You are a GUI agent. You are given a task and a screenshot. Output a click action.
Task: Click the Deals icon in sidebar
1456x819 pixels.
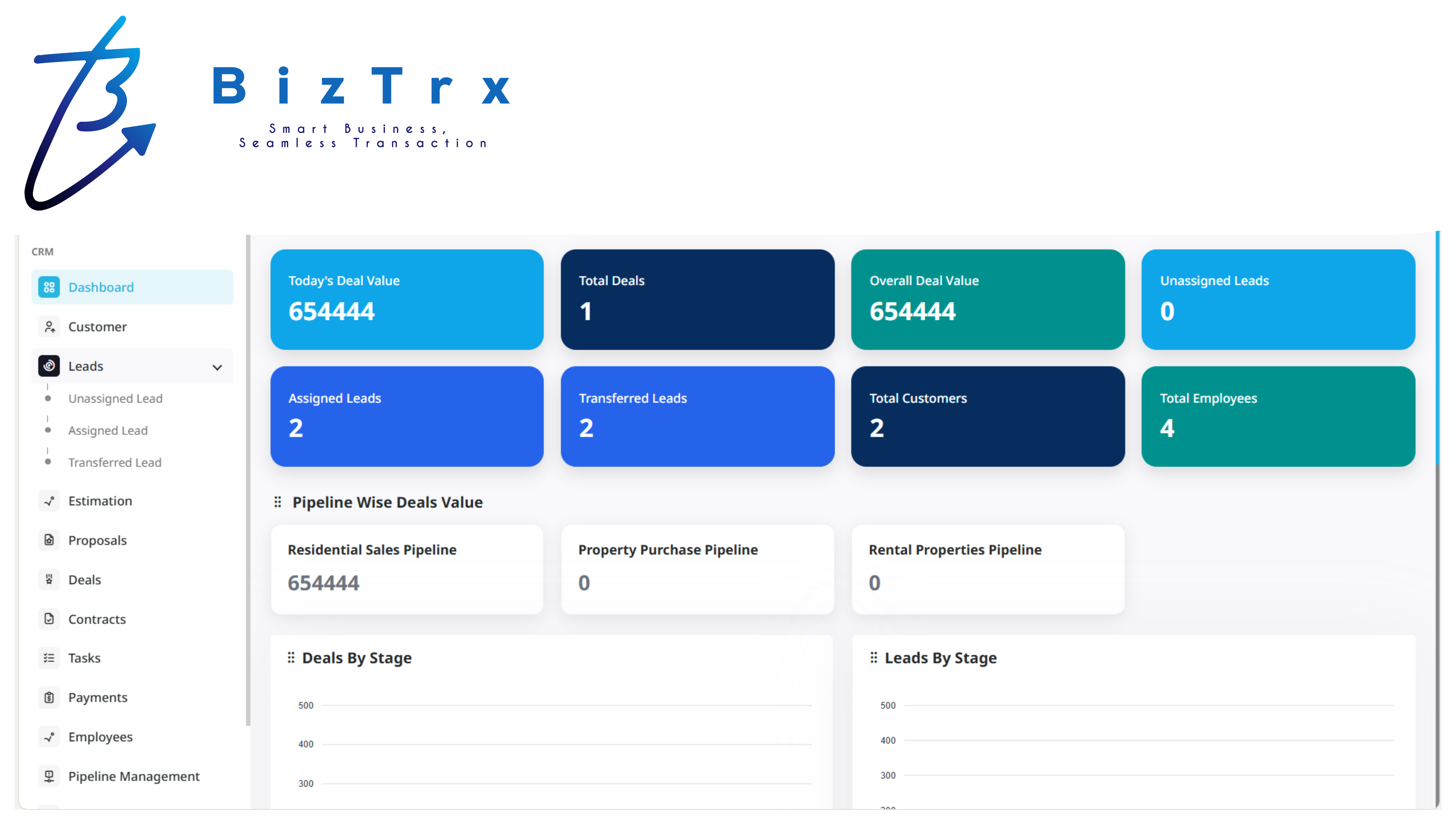click(49, 579)
